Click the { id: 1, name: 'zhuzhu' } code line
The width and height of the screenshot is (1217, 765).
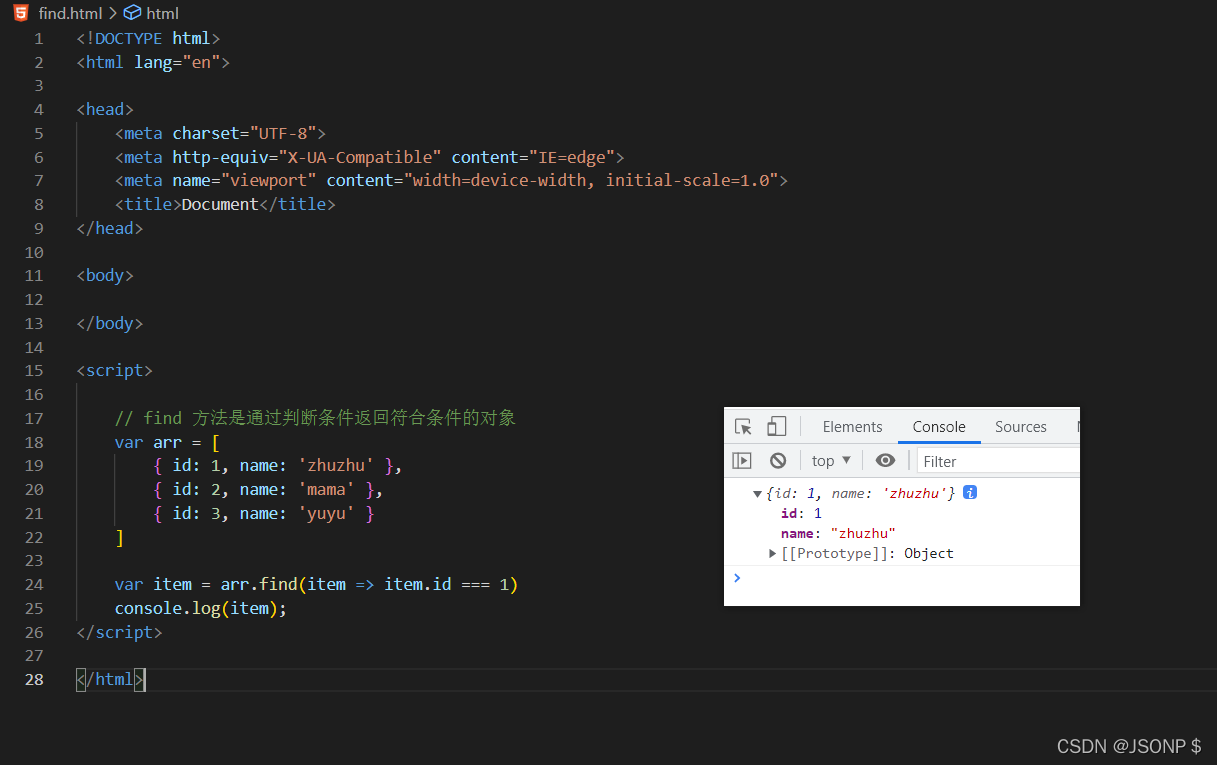[x=278, y=465]
